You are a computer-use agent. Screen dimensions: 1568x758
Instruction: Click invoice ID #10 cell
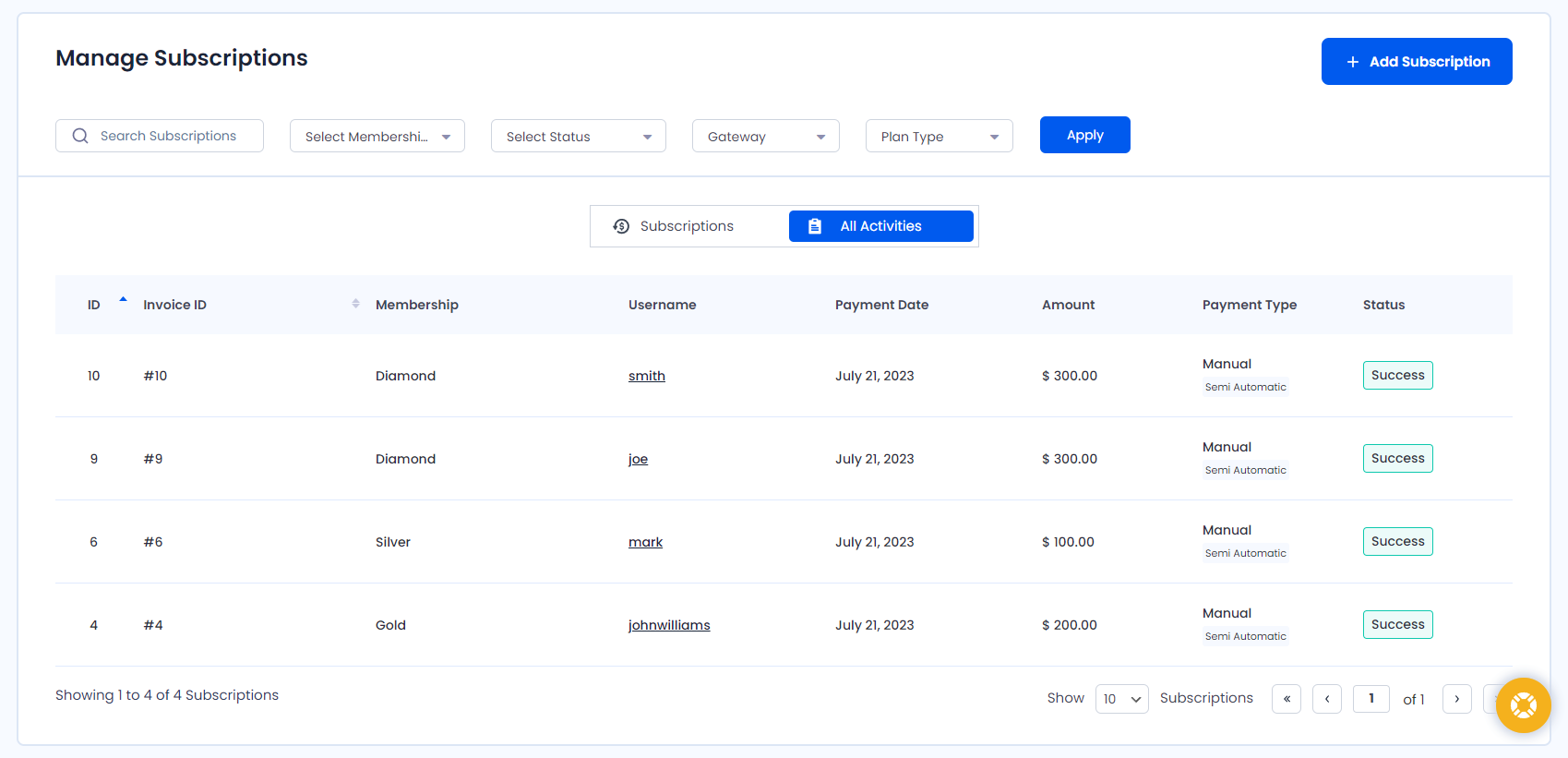click(155, 376)
